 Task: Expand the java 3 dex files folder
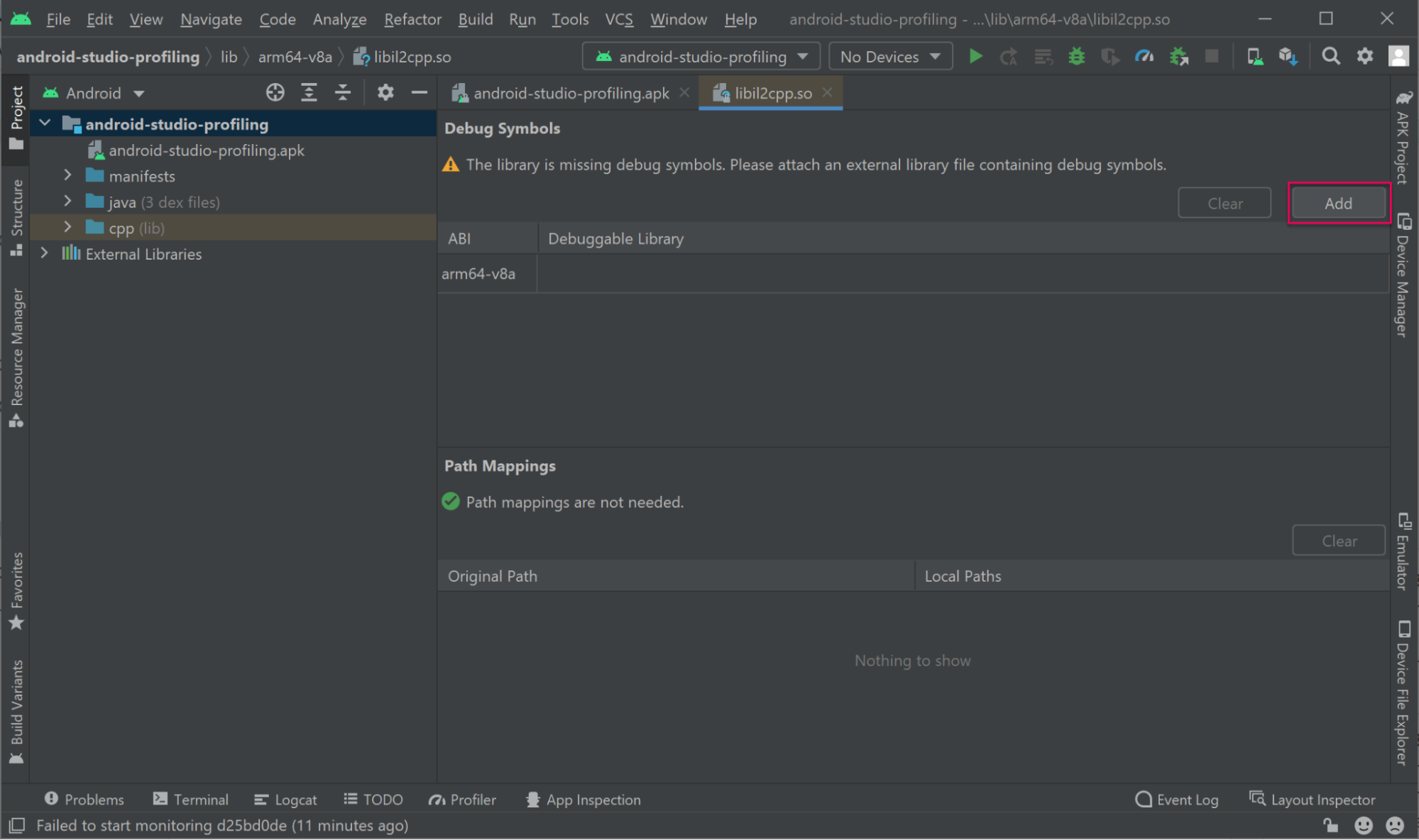point(67,201)
